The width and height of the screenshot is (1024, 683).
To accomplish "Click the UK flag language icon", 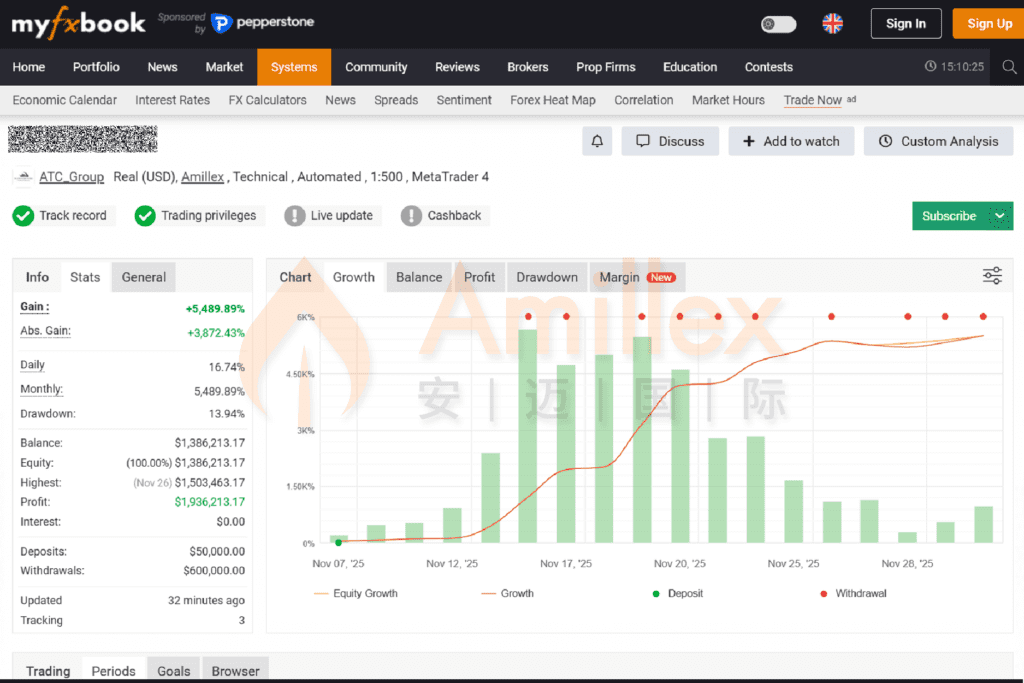I will pyautogui.click(x=832, y=23).
